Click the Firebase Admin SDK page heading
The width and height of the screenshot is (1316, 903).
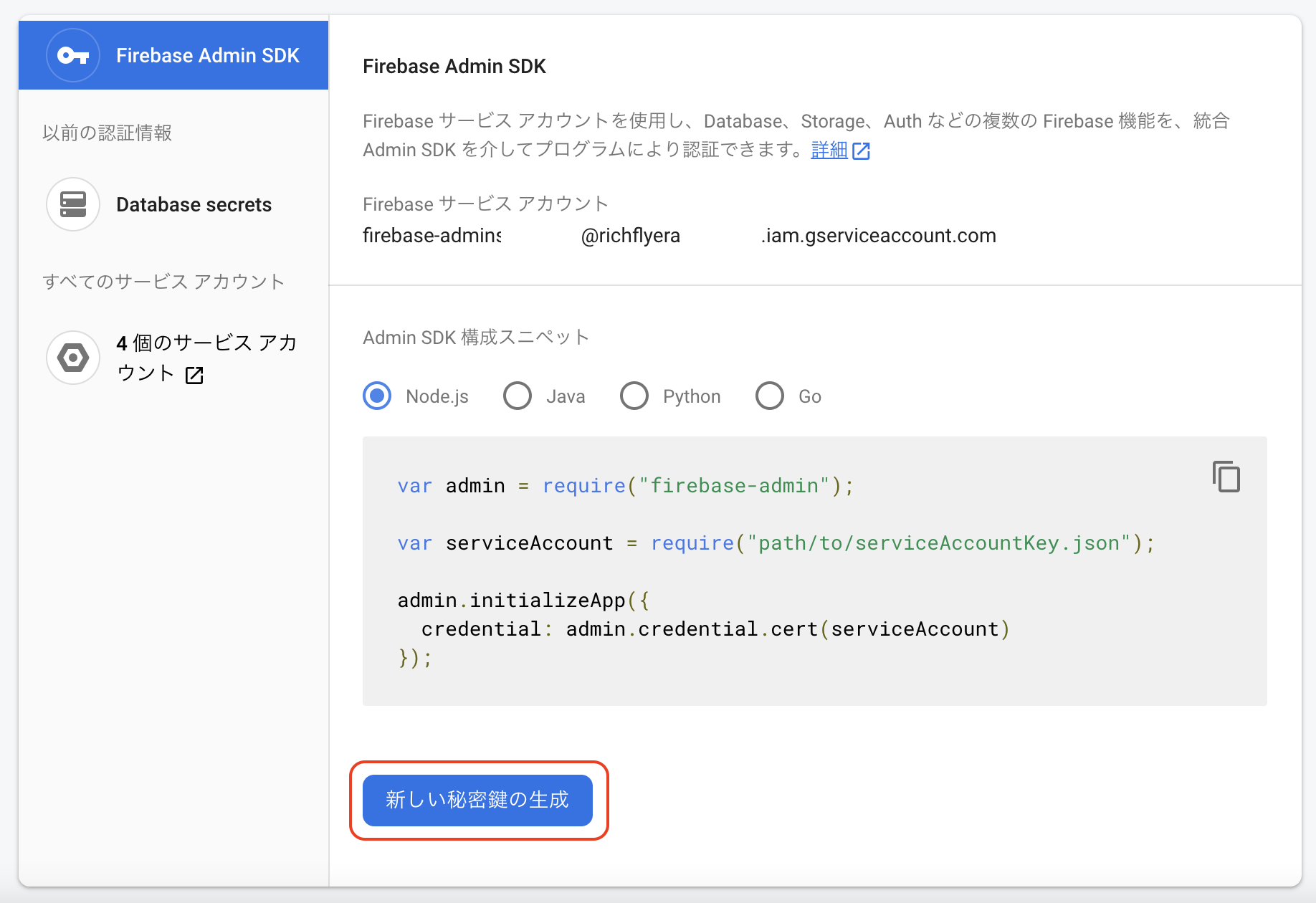click(454, 66)
